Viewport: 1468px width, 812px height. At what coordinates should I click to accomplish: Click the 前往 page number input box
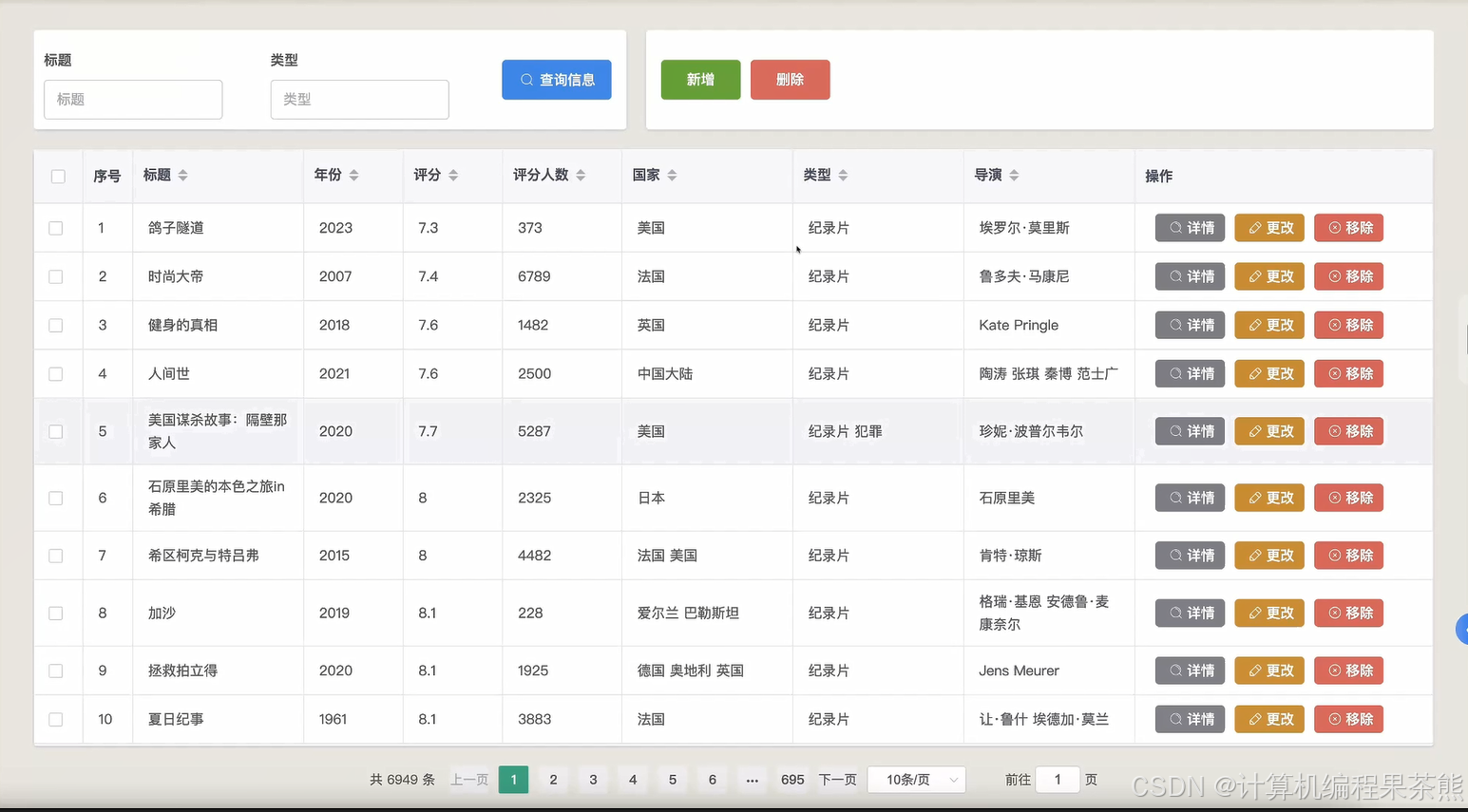(x=1058, y=780)
